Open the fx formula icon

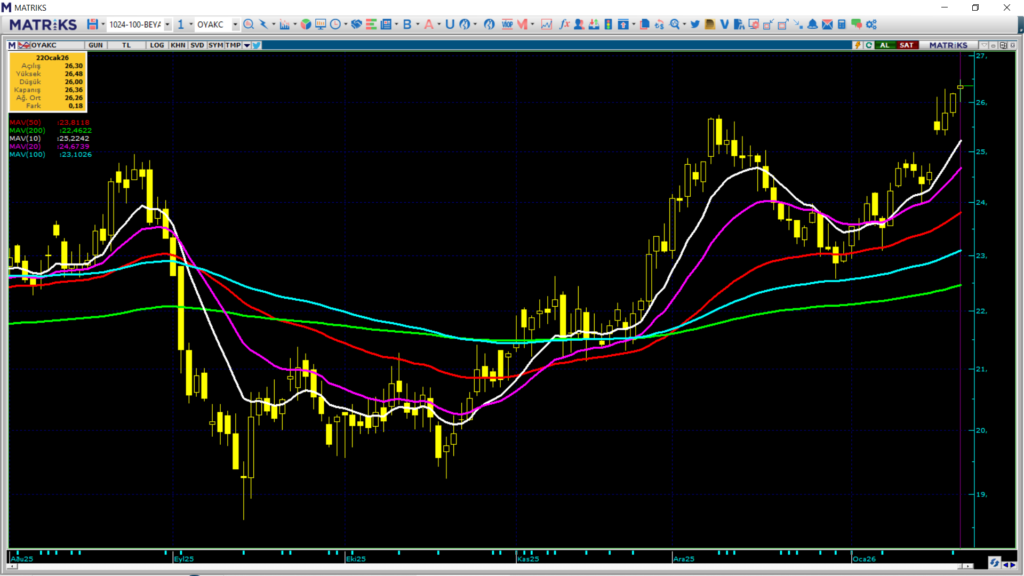coord(564,23)
